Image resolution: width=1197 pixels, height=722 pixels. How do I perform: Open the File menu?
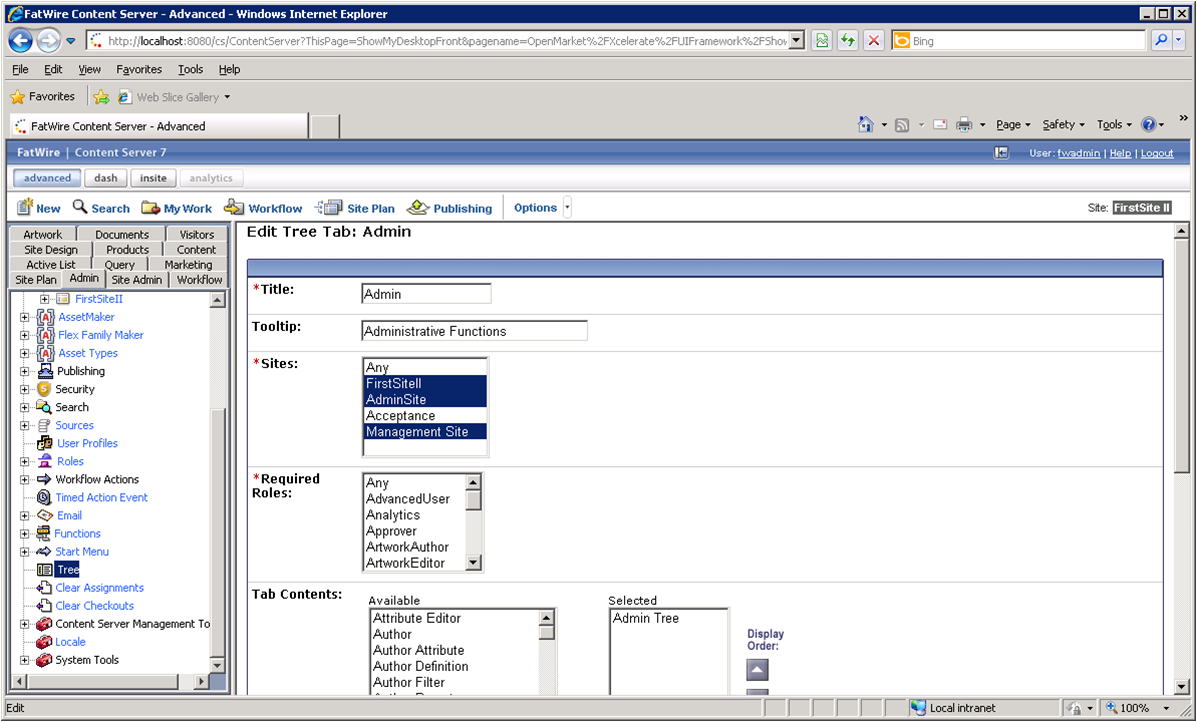coord(21,69)
